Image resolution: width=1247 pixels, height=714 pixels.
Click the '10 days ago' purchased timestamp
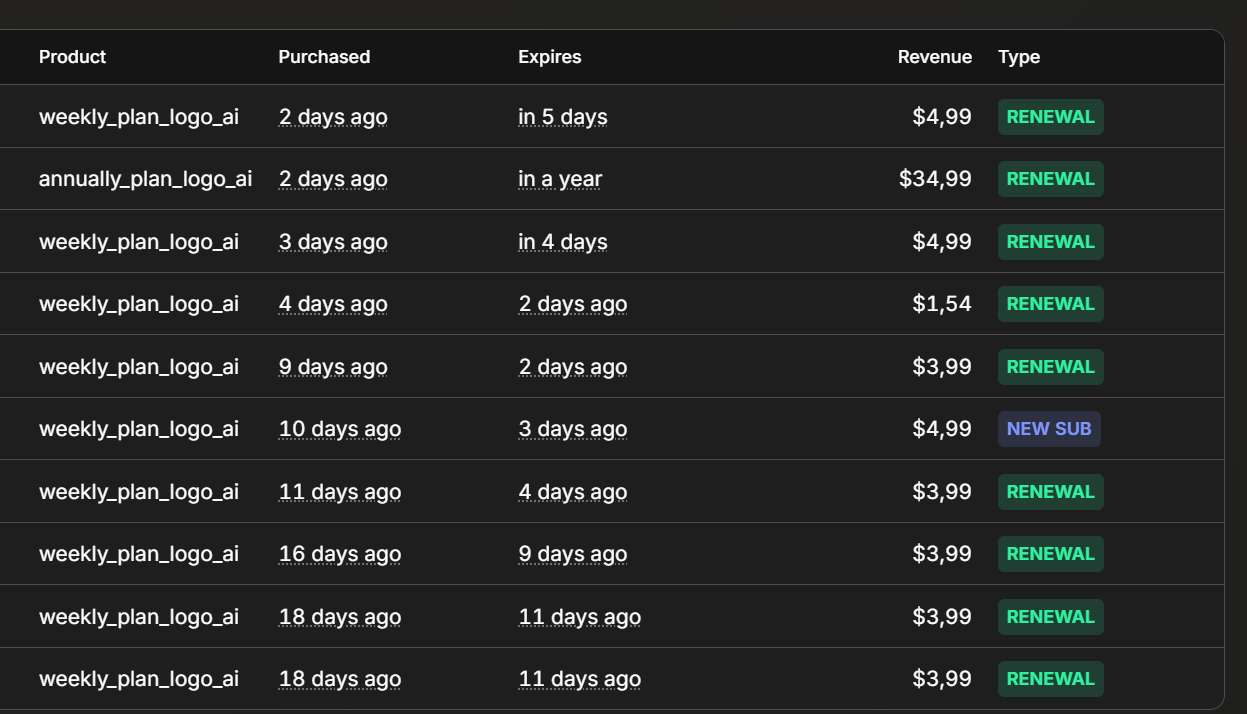click(x=340, y=429)
